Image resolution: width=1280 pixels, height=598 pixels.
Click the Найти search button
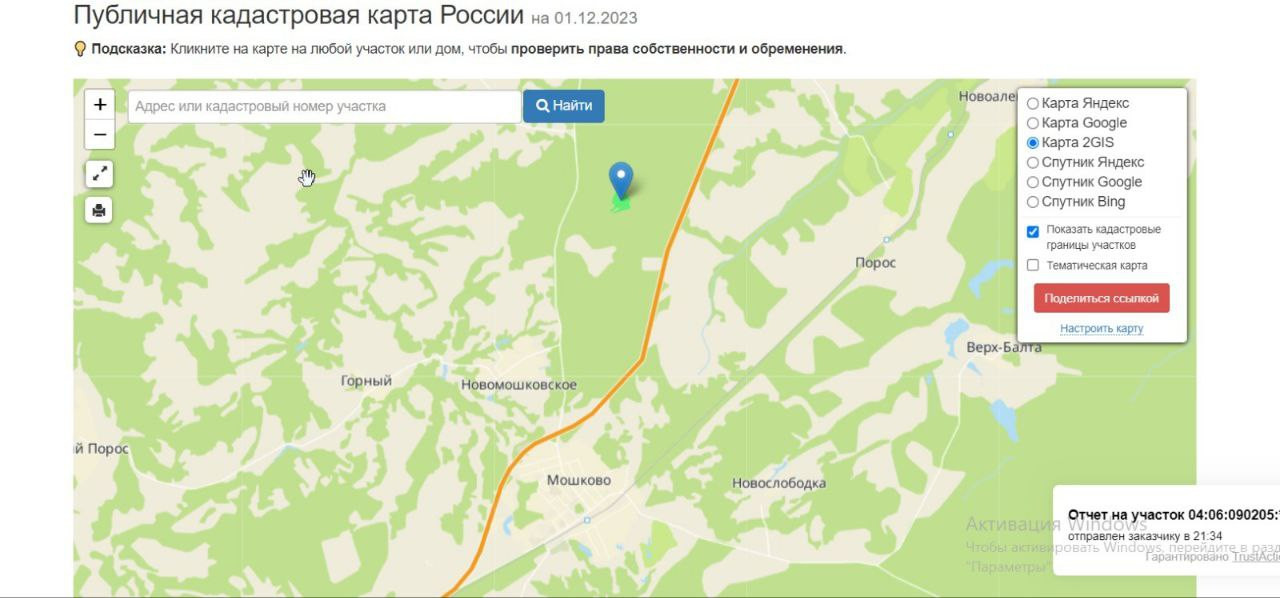(x=564, y=106)
